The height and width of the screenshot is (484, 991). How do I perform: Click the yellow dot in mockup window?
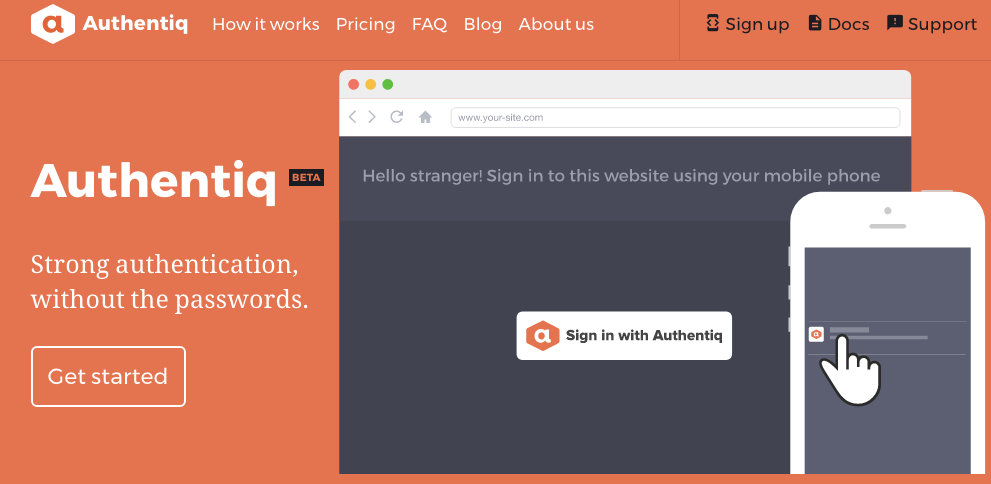(370, 85)
